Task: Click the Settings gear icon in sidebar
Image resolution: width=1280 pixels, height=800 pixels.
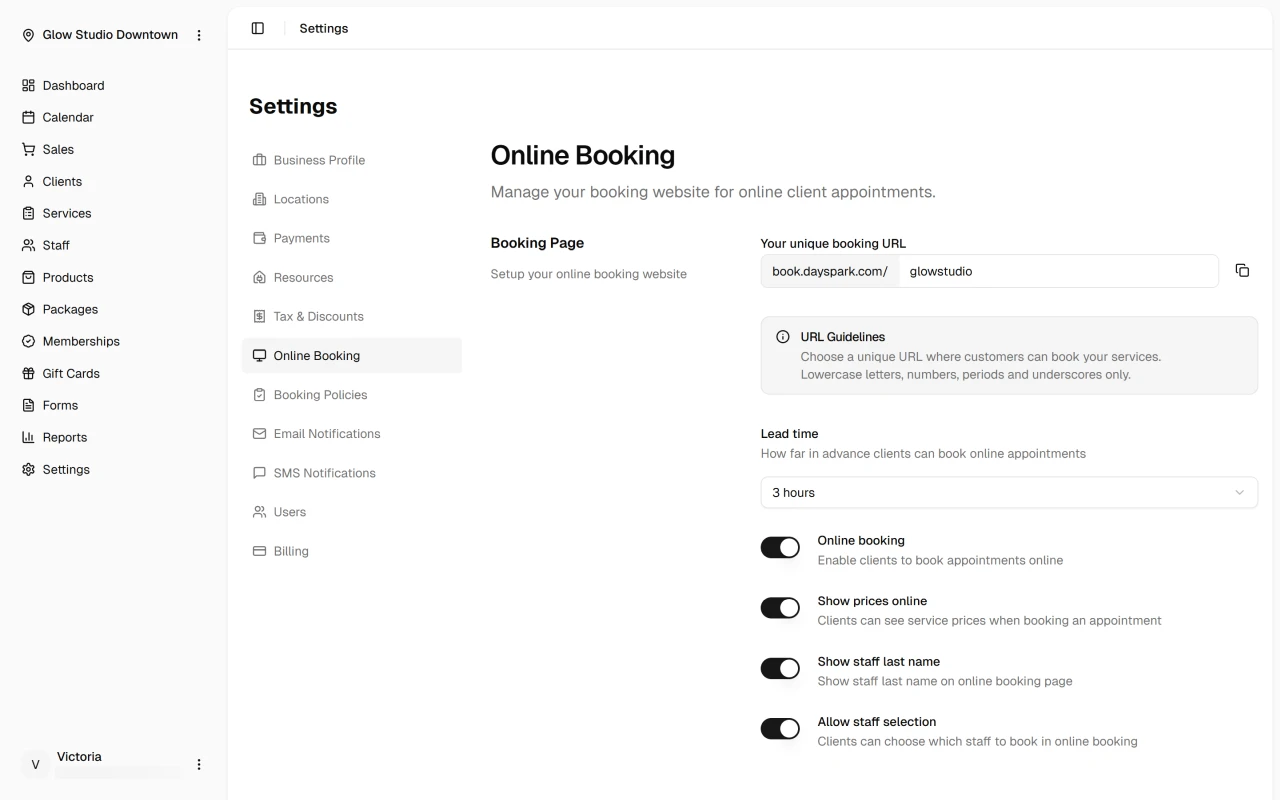Action: [28, 470]
